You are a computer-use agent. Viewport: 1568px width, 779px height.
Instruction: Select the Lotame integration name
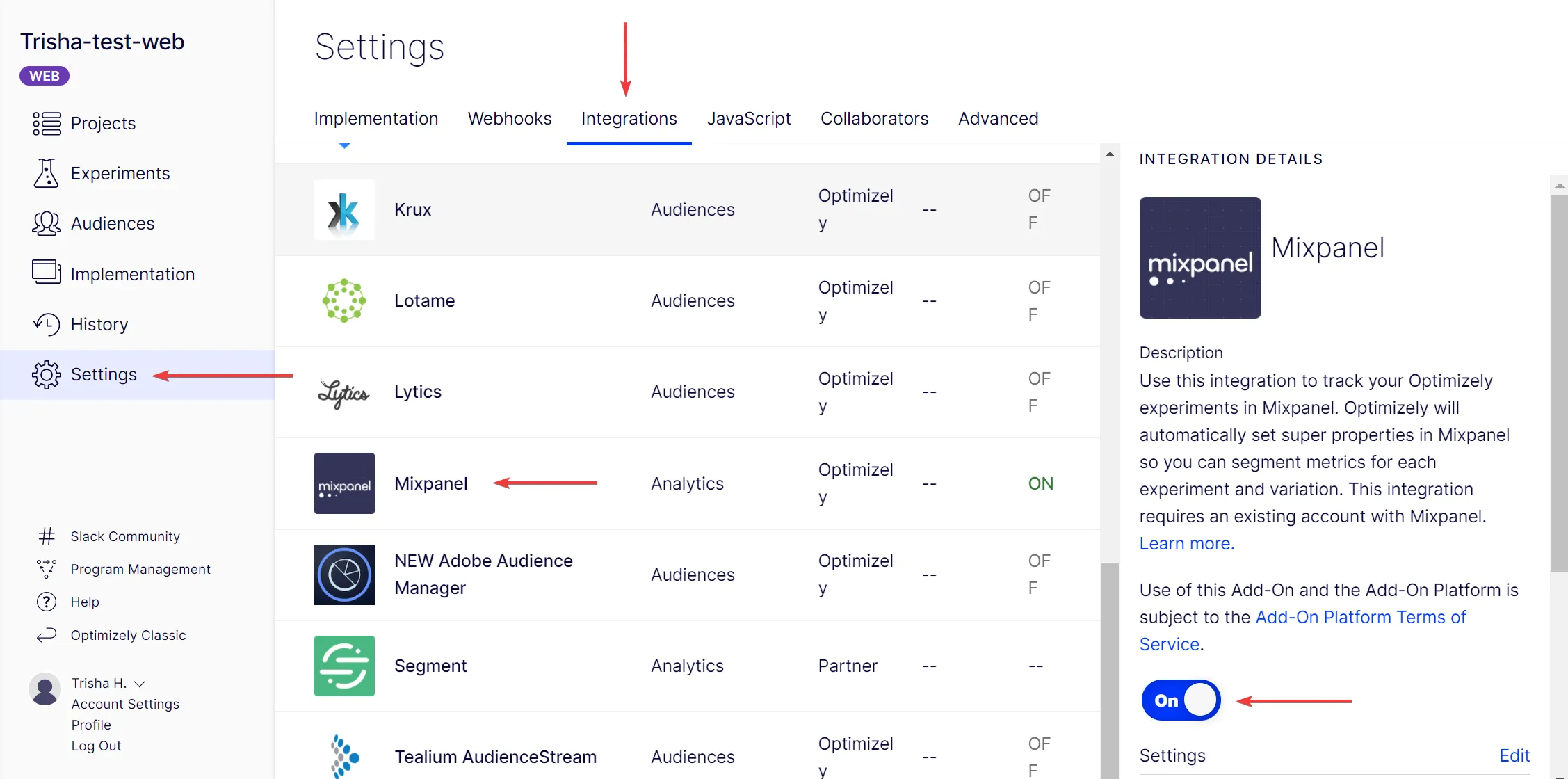424,300
